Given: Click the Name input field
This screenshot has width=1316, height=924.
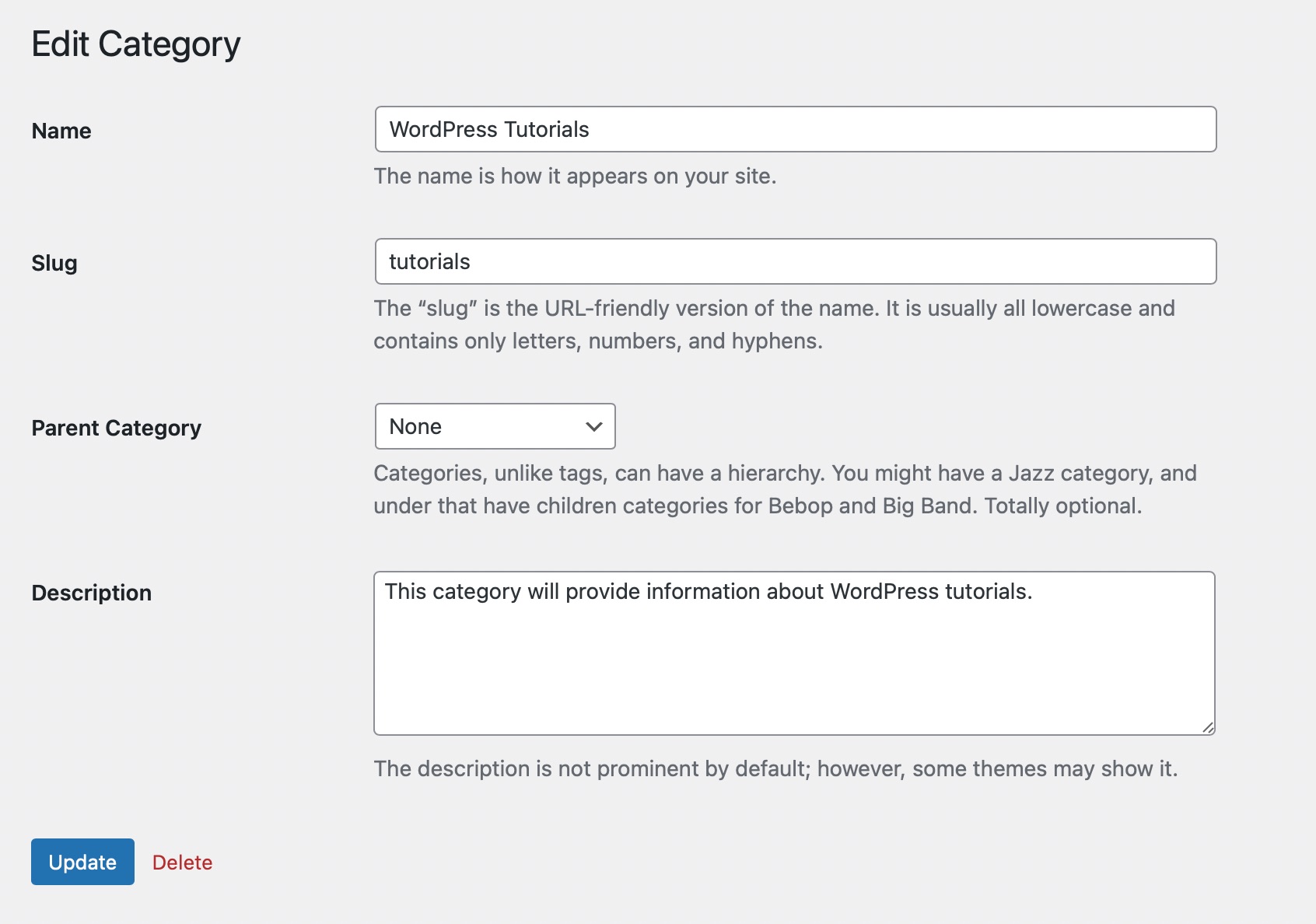Looking at the screenshot, I should coord(796,129).
